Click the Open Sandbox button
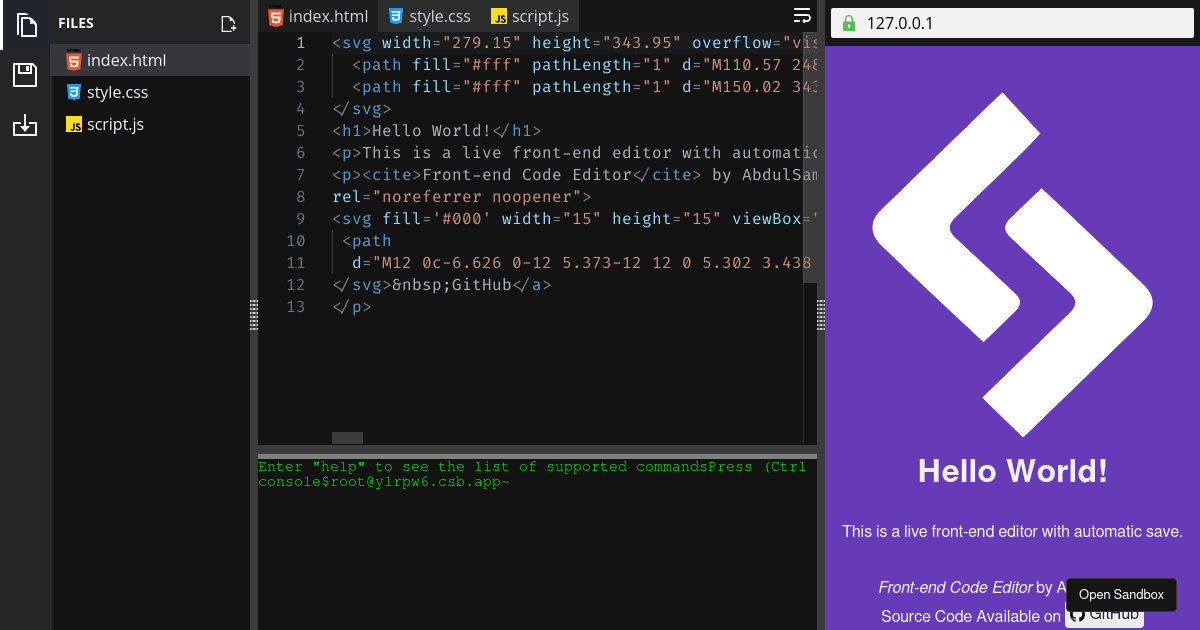Viewport: 1200px width, 630px height. (1121, 594)
